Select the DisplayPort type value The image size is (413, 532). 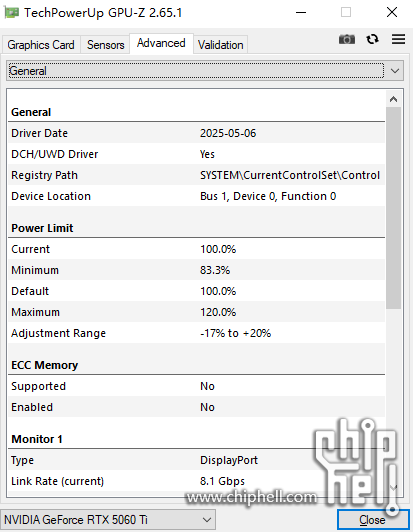(229, 460)
